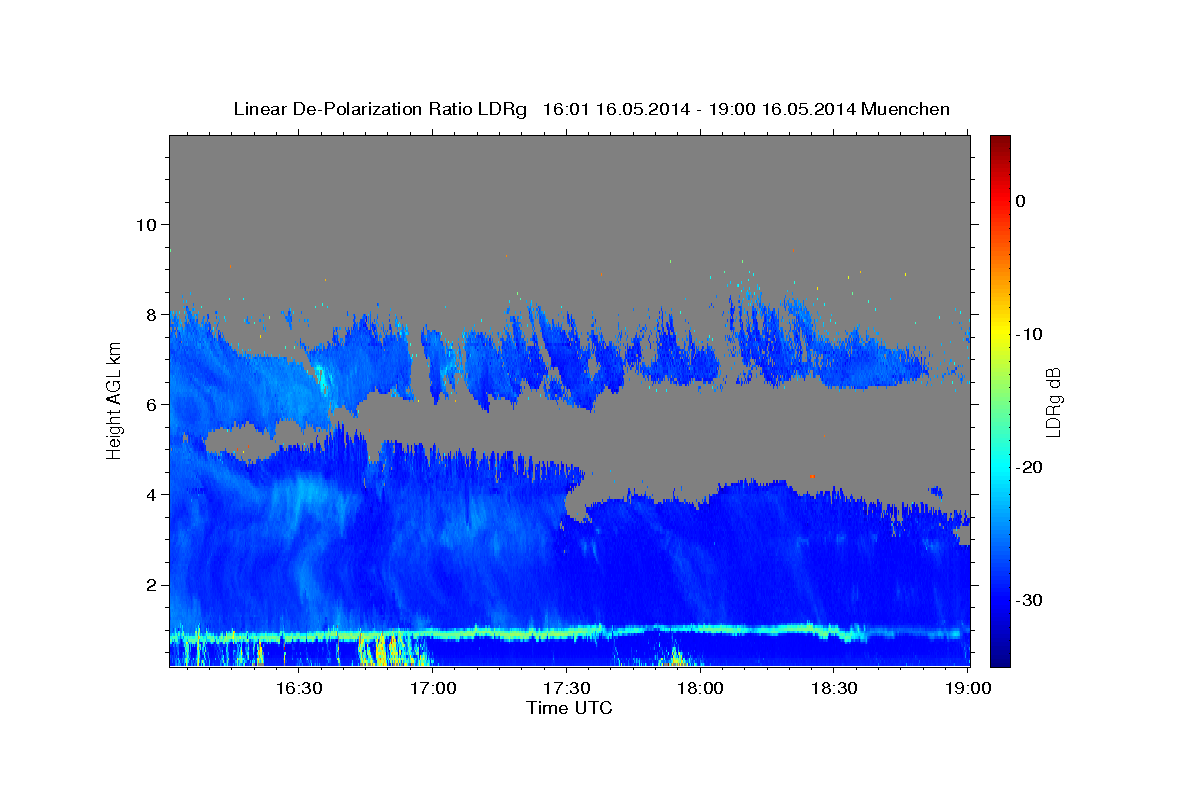
Task: Click the 18:00 time tick label
Action: (x=701, y=689)
